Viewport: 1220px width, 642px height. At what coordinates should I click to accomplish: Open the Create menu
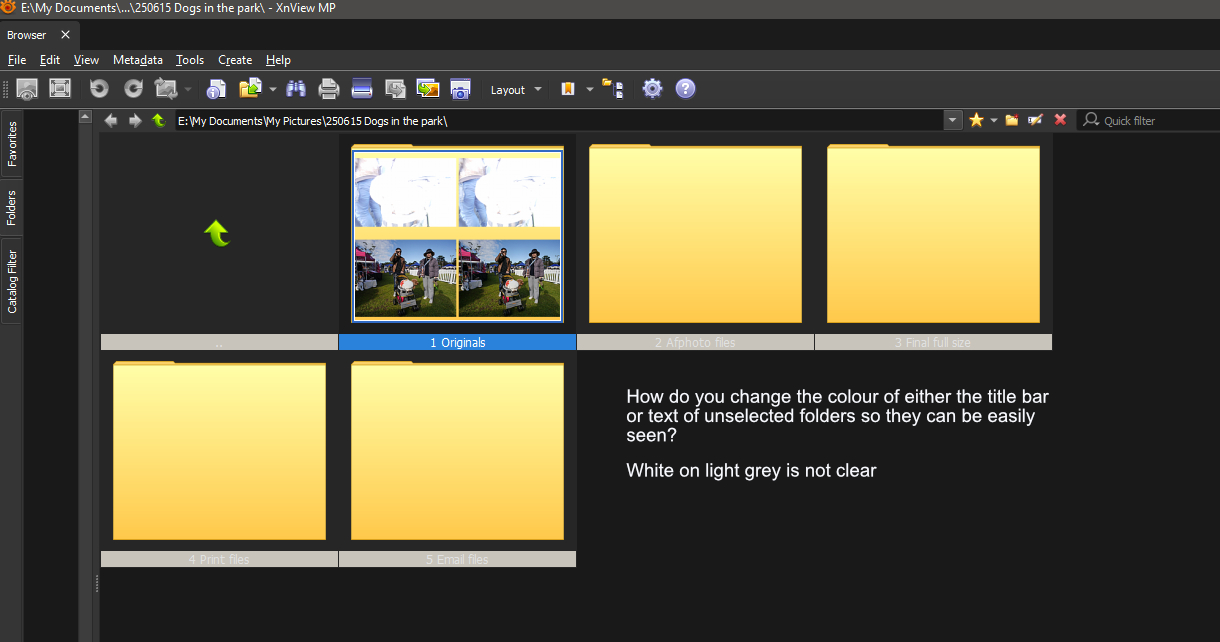pyautogui.click(x=235, y=60)
